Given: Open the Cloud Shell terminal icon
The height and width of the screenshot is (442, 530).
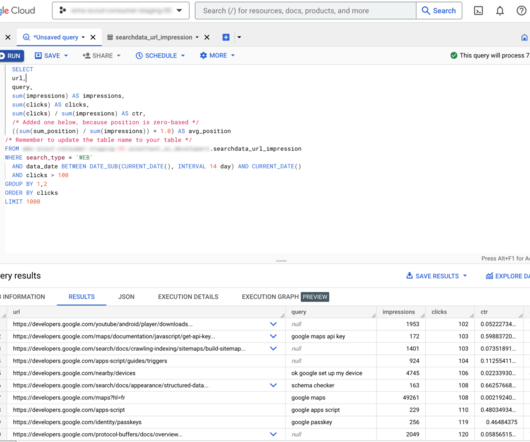Looking at the screenshot, I should point(478,11).
